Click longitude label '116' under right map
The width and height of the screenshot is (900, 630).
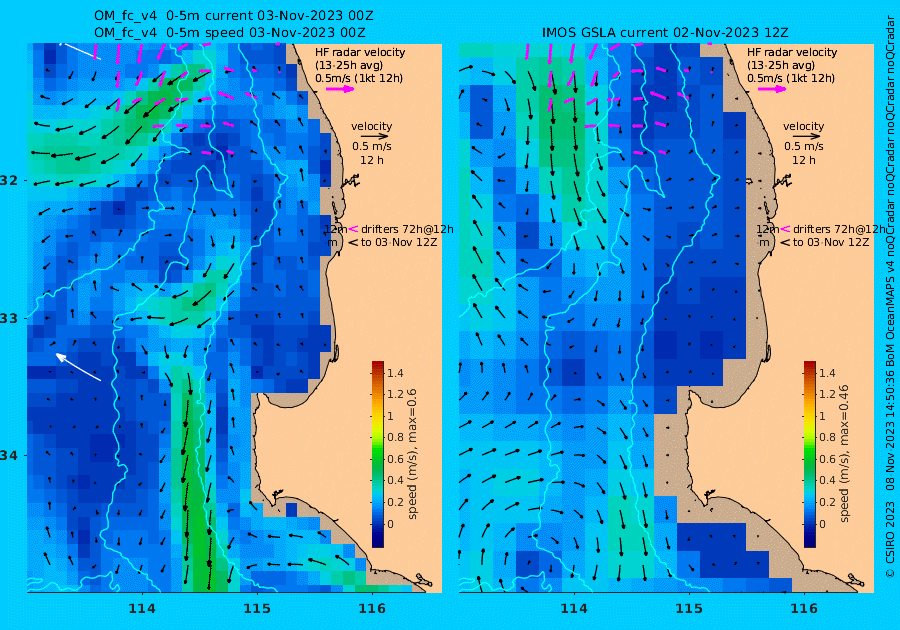coord(804,608)
